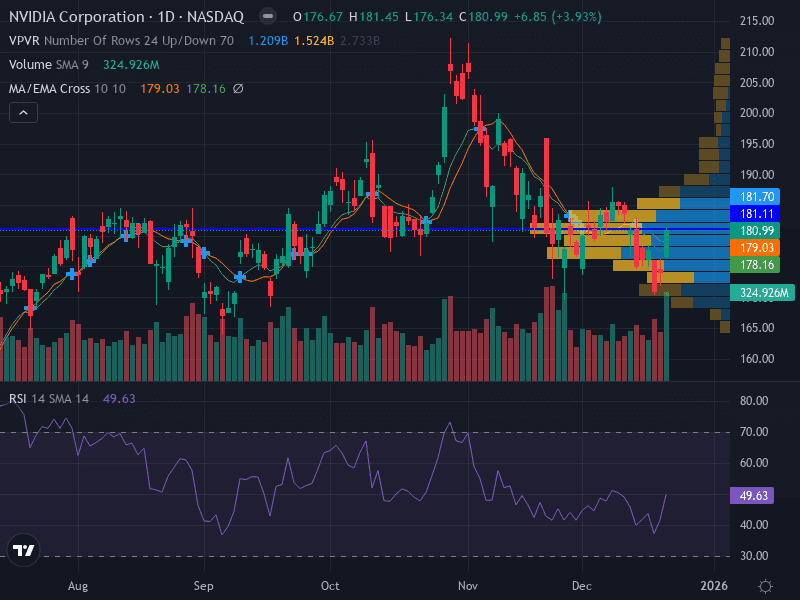Click the VPVR total volume 2.733B
Image resolution: width=800 pixels, height=600 pixels.
pos(360,41)
